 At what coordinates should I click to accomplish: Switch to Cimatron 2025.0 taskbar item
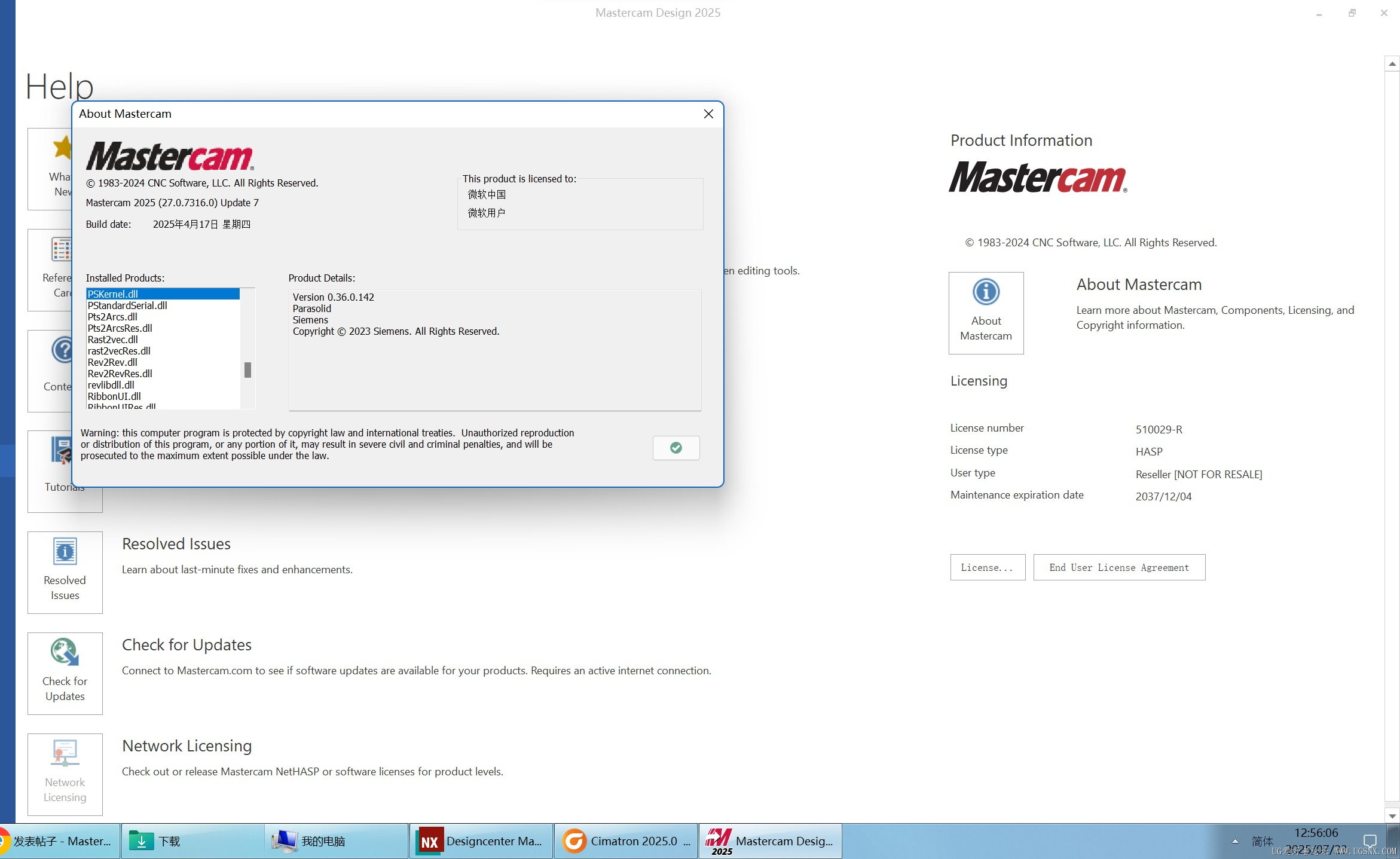pos(625,841)
